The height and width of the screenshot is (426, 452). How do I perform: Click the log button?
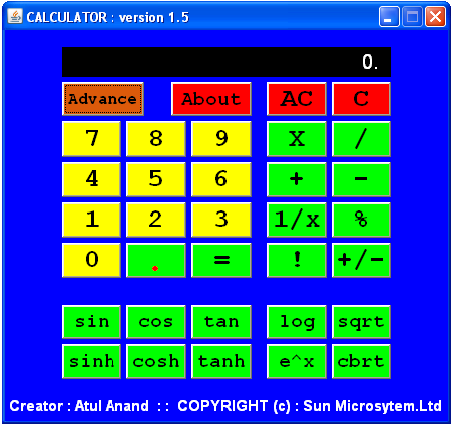(297, 322)
